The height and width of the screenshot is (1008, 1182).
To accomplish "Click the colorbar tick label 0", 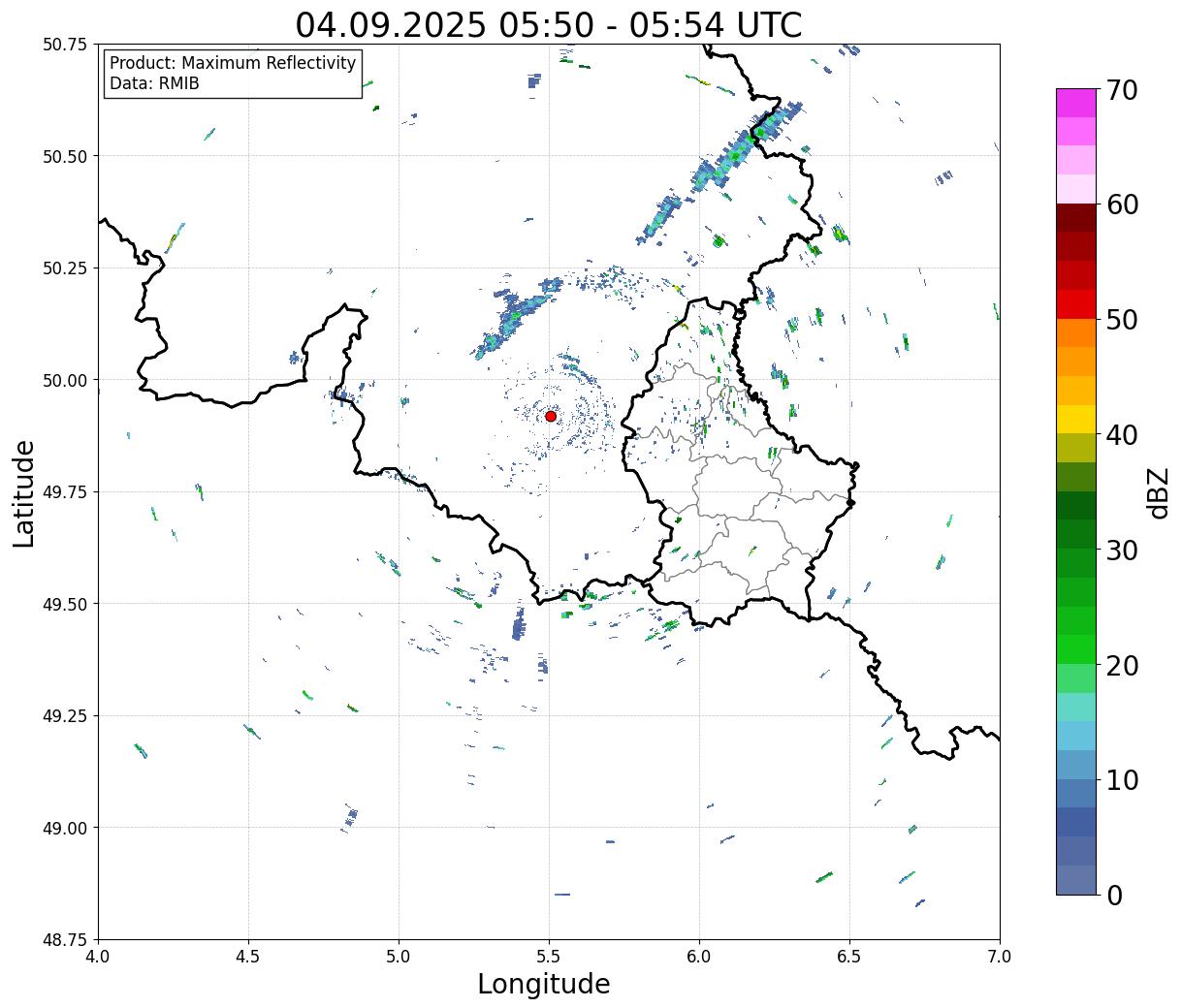I will (1115, 895).
